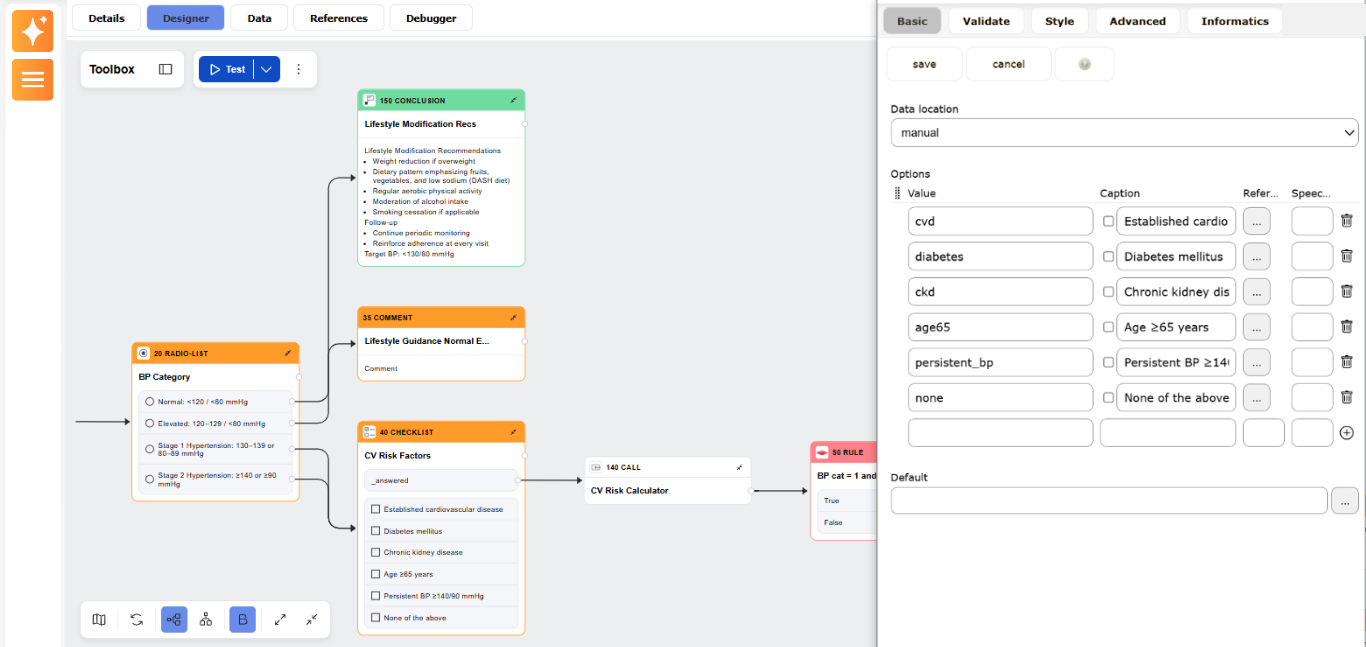This screenshot has height=647, width=1366.
Task: Select Elevated BP radio option
Action: pyautogui.click(x=150, y=423)
